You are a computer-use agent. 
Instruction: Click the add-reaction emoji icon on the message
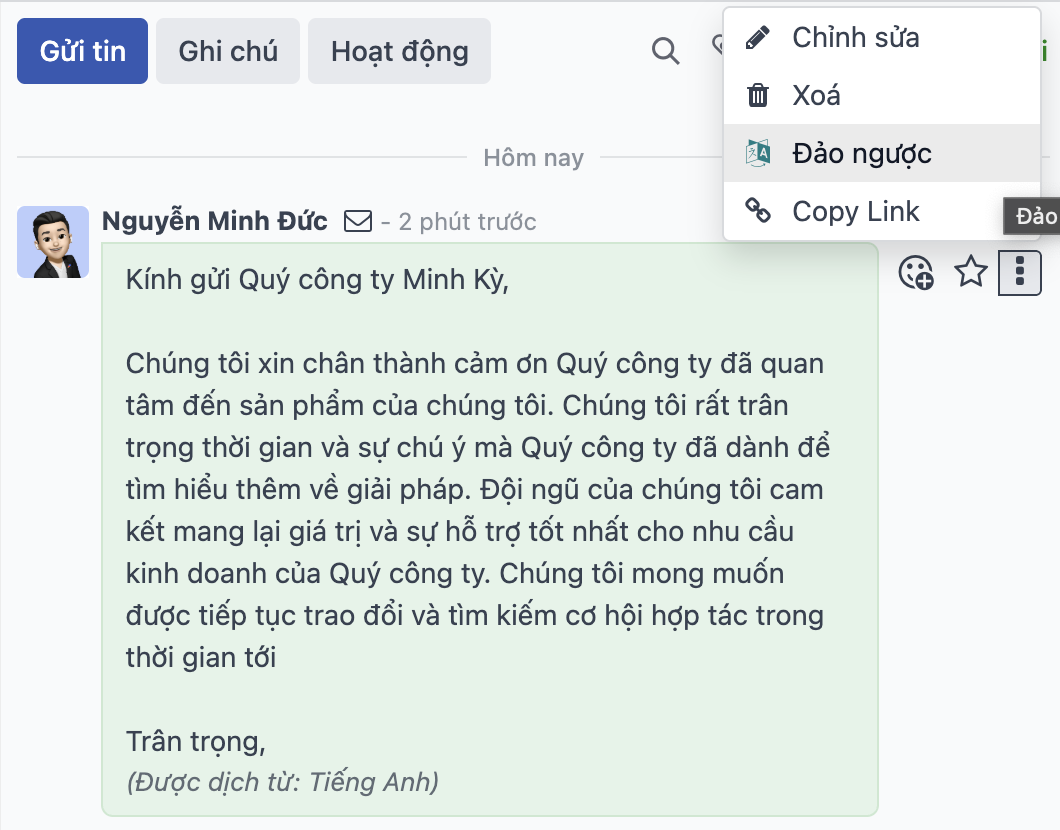point(916,271)
